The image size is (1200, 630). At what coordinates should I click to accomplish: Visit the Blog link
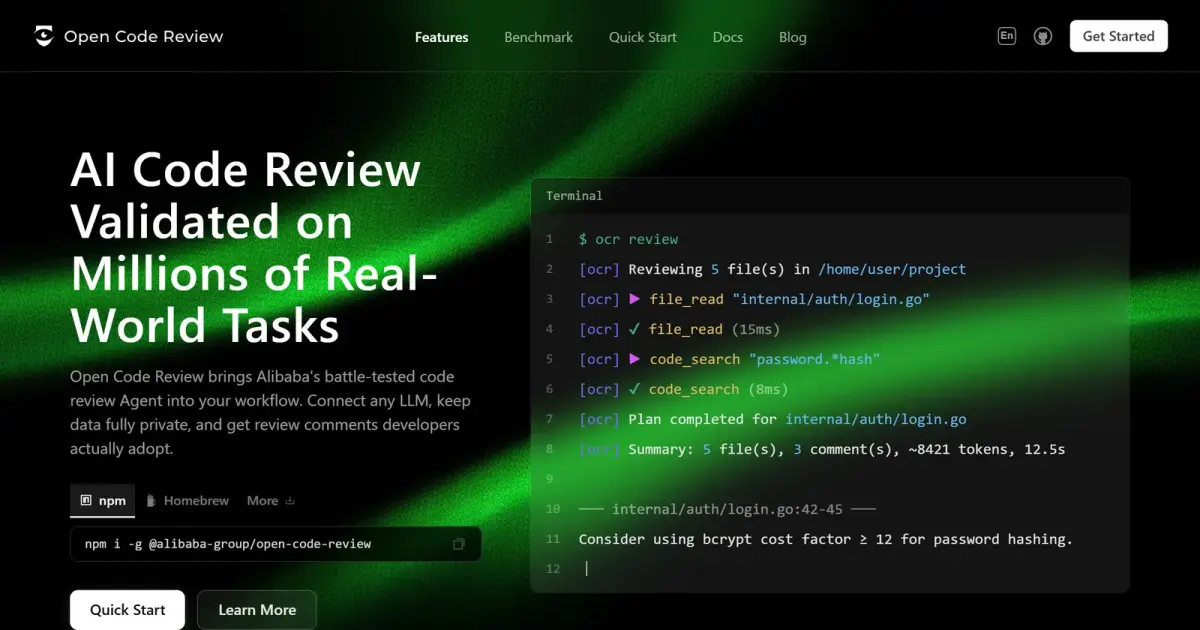point(793,37)
